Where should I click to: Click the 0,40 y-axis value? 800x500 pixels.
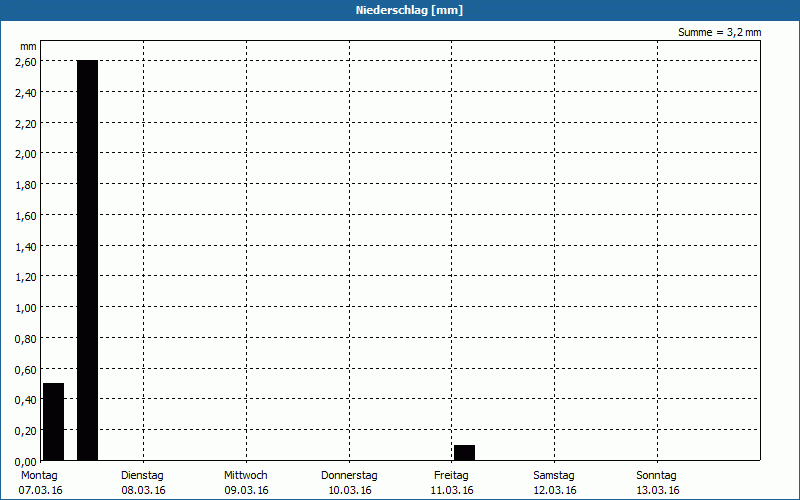[x=26, y=400]
